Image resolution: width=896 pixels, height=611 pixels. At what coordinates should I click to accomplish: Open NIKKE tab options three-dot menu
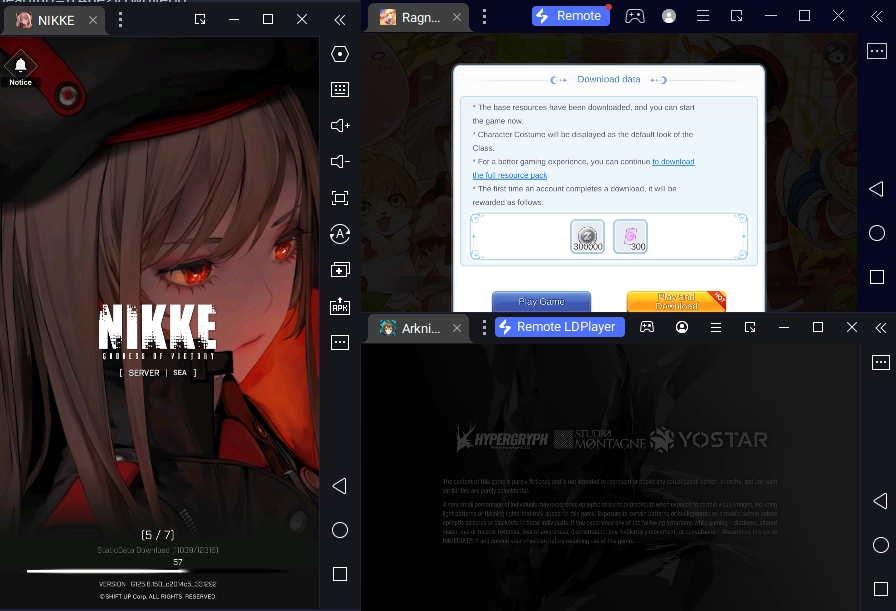[x=120, y=19]
